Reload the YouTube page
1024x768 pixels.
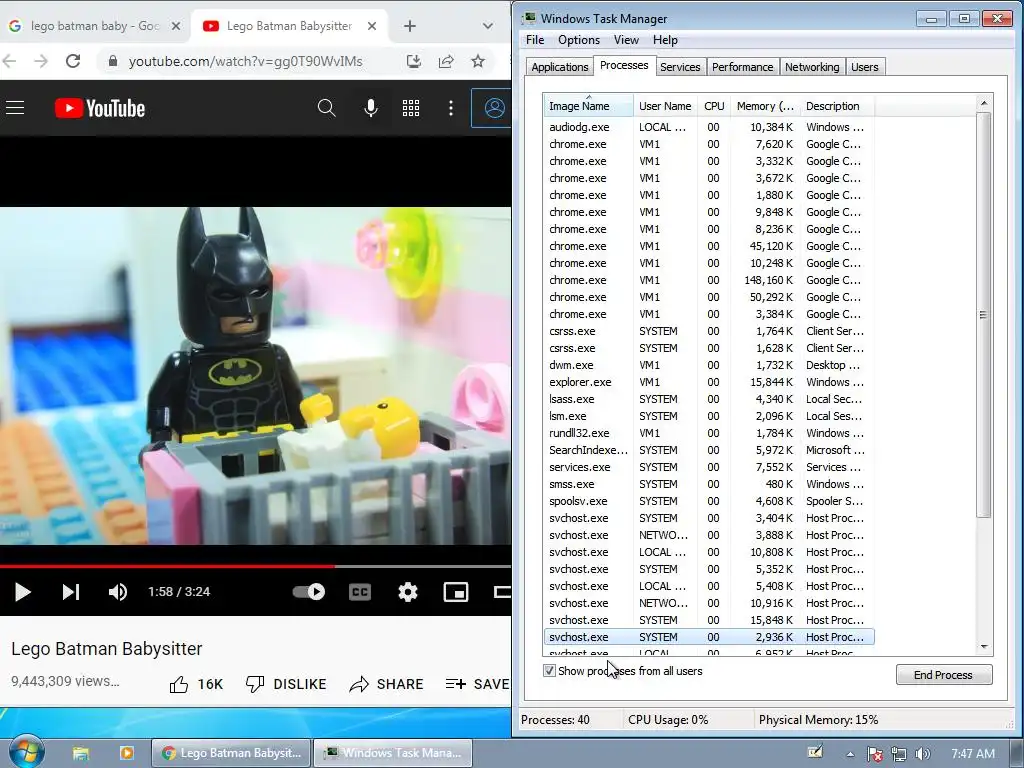click(x=73, y=61)
